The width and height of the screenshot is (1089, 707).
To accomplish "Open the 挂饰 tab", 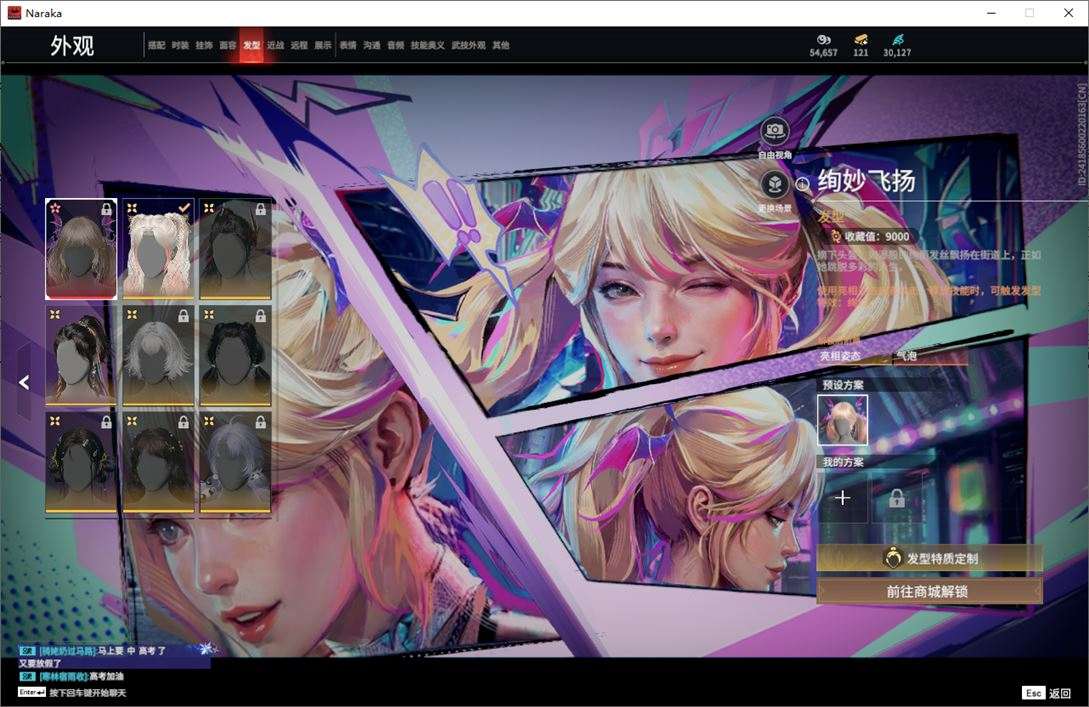I will (203, 45).
